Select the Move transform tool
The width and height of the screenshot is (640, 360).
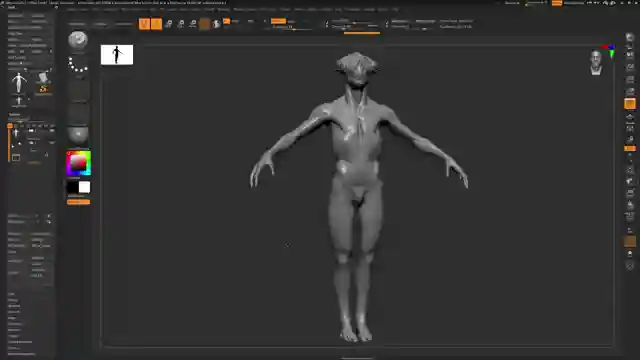[168, 24]
